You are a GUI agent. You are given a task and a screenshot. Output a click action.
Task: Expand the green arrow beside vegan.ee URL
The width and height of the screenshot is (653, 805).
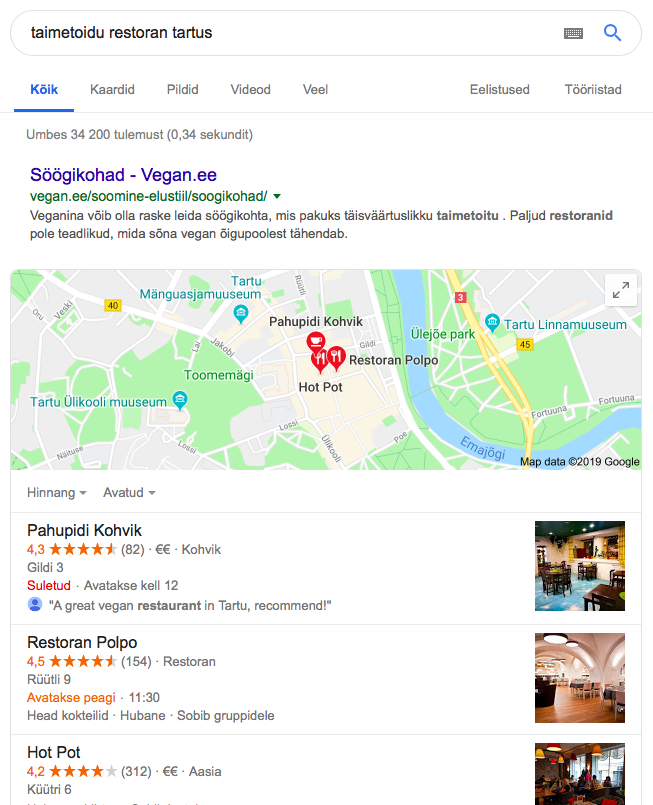pos(277,196)
